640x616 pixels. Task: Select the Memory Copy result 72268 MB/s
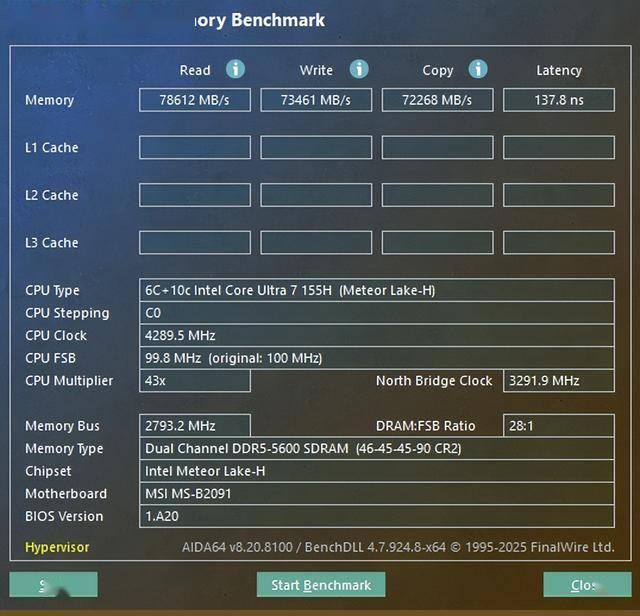(x=437, y=100)
